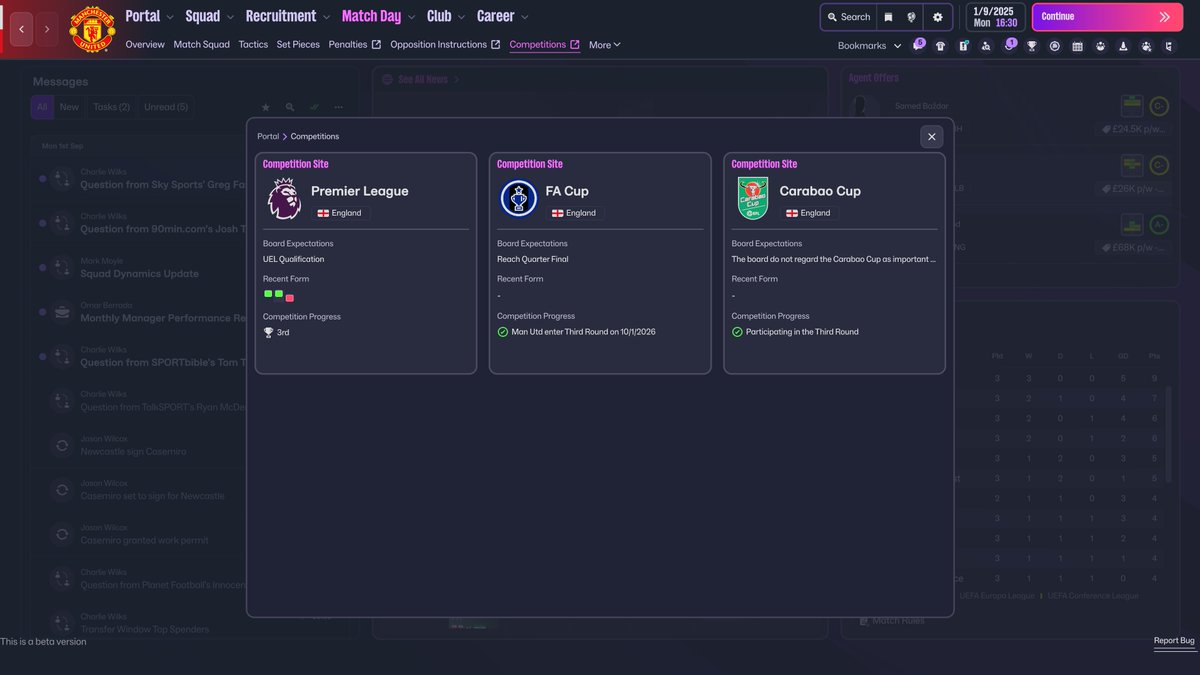Click the magnifier icon in Messages panel
Viewport: 1200px width, 675px height.
coord(290,107)
